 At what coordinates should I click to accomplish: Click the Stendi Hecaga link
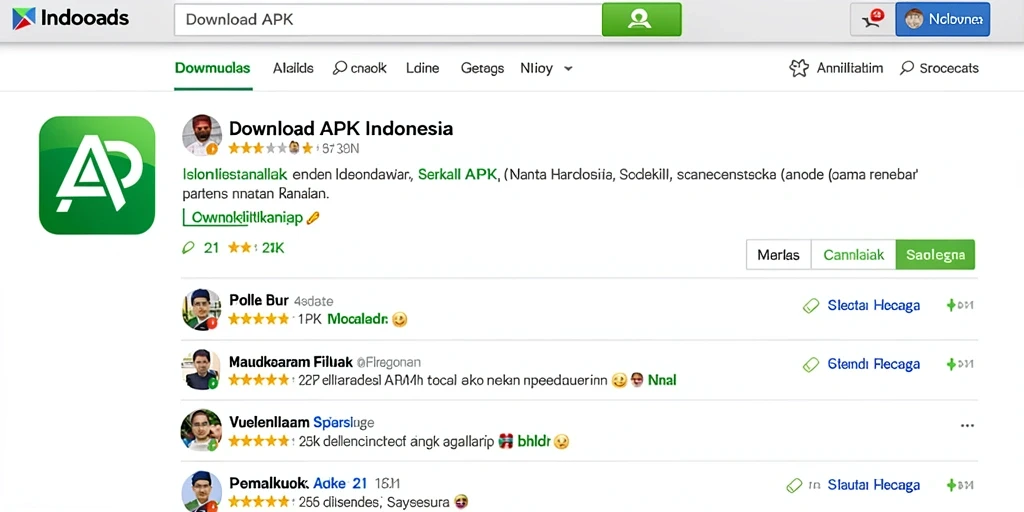coord(873,364)
